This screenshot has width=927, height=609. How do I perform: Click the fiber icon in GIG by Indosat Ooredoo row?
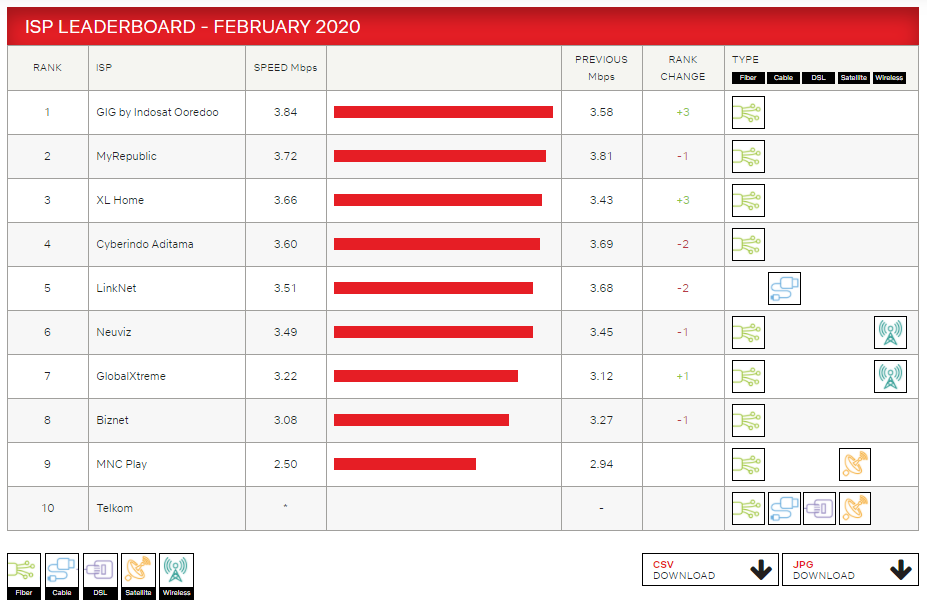click(748, 112)
